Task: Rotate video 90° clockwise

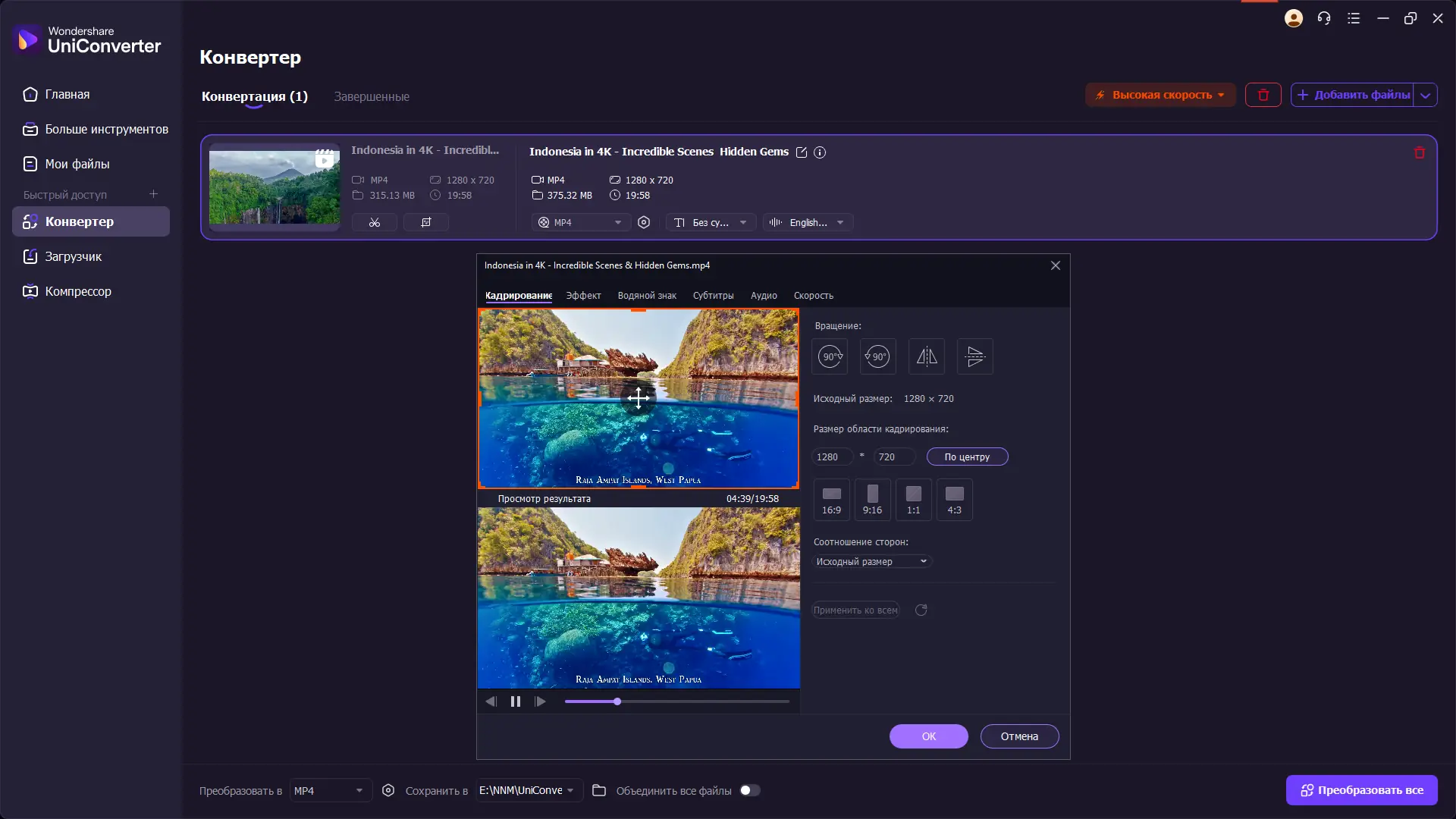Action: 830,356
